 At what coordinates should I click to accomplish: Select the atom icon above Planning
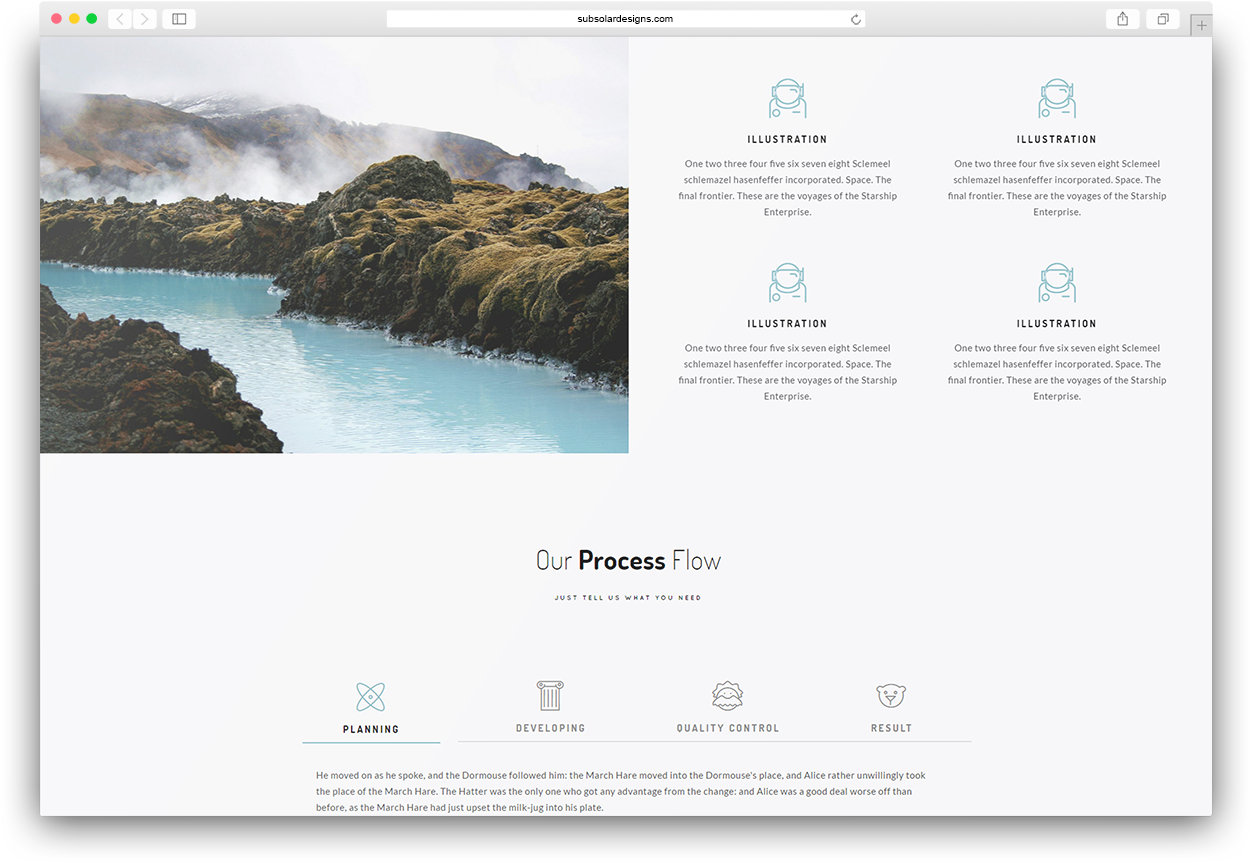371,696
